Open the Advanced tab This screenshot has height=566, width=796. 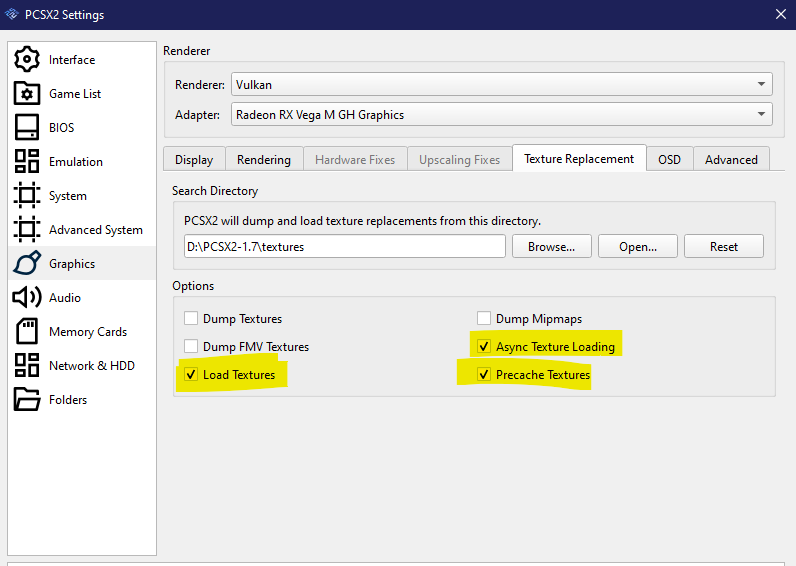731,160
